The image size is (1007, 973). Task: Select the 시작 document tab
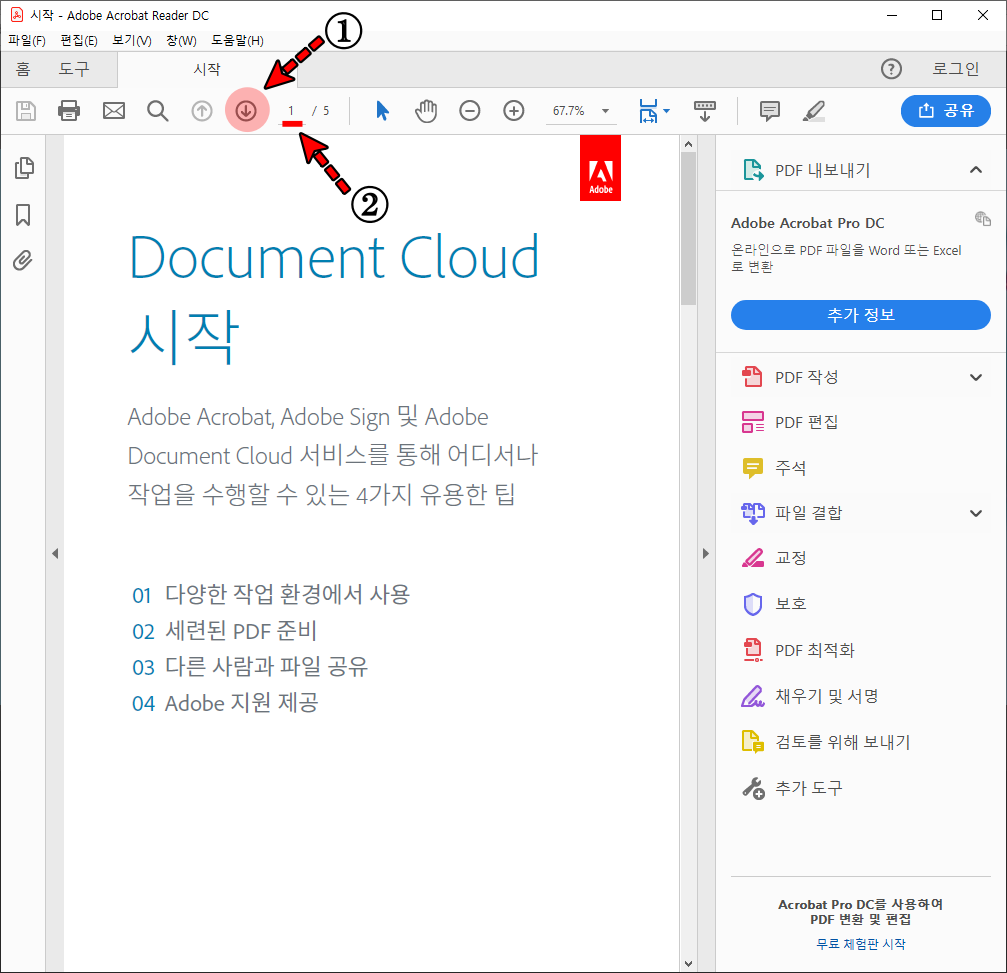click(x=207, y=69)
